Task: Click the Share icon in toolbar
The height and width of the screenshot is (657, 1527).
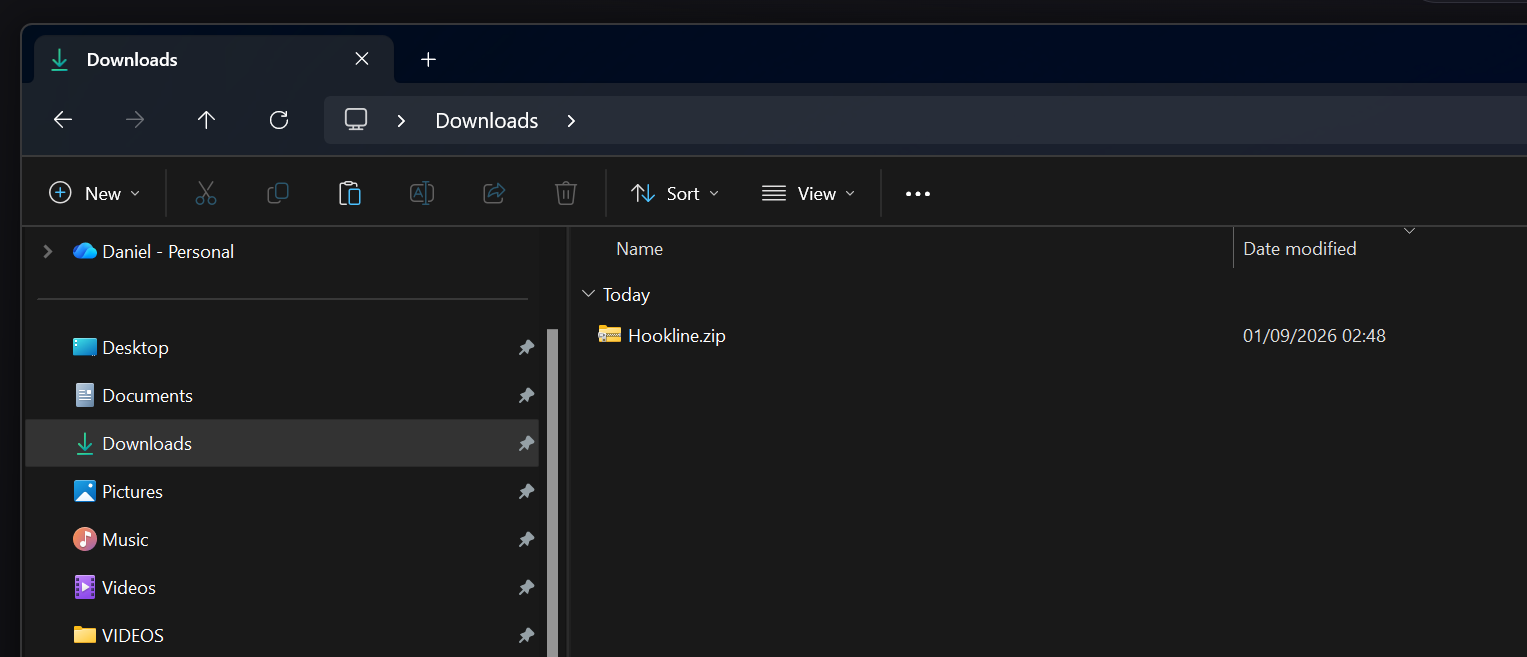Action: point(494,193)
